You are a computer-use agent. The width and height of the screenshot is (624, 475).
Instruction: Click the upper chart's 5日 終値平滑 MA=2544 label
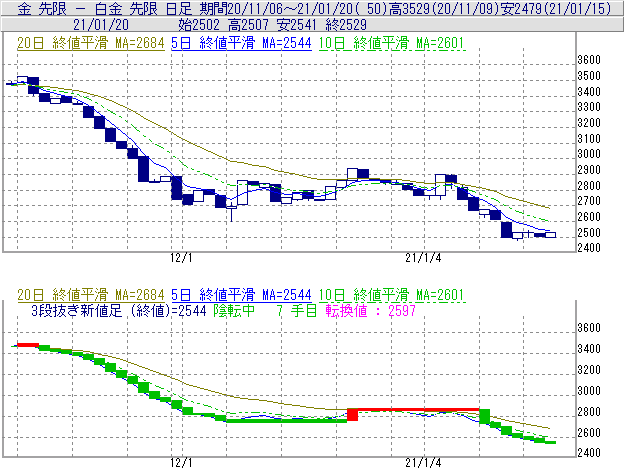point(241,43)
